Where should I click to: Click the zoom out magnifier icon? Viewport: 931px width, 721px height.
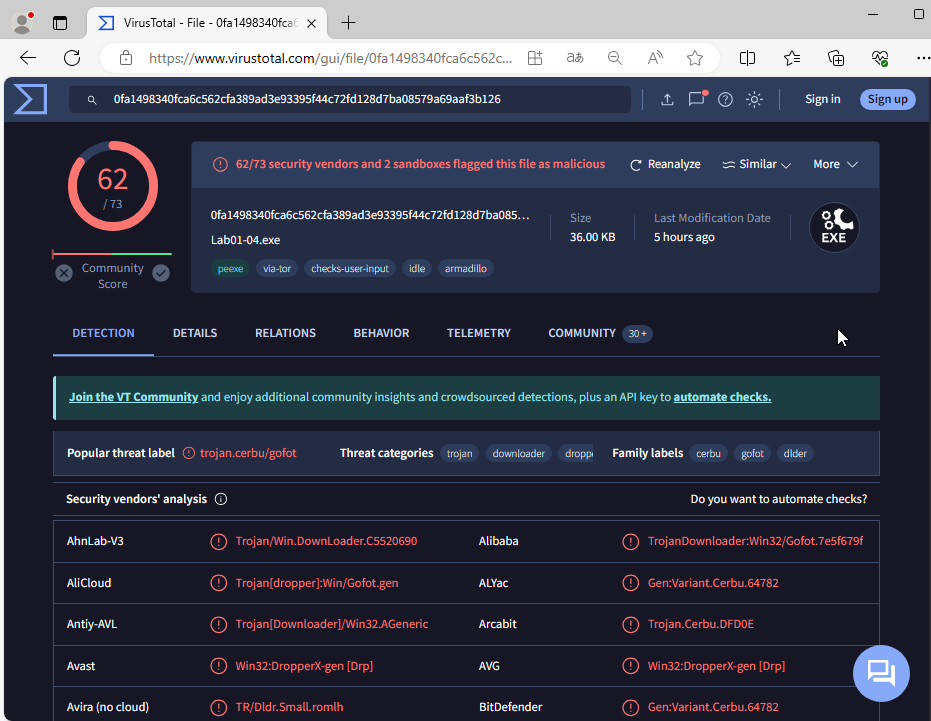pos(615,58)
